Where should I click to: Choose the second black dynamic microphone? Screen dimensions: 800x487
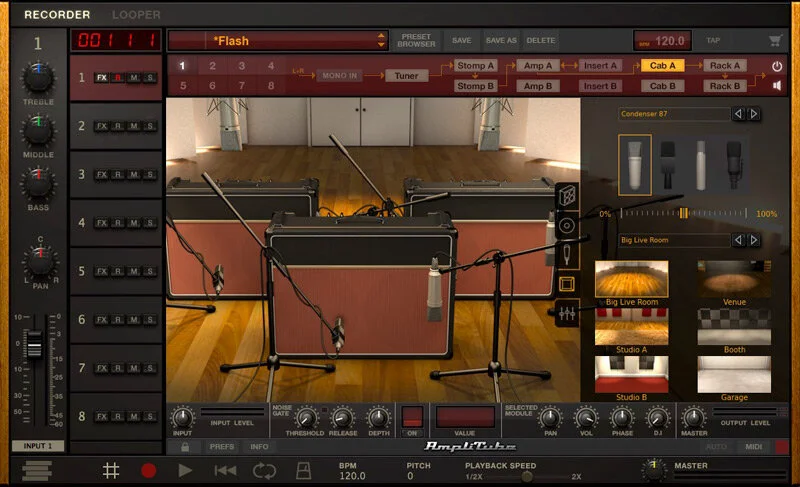(667, 165)
